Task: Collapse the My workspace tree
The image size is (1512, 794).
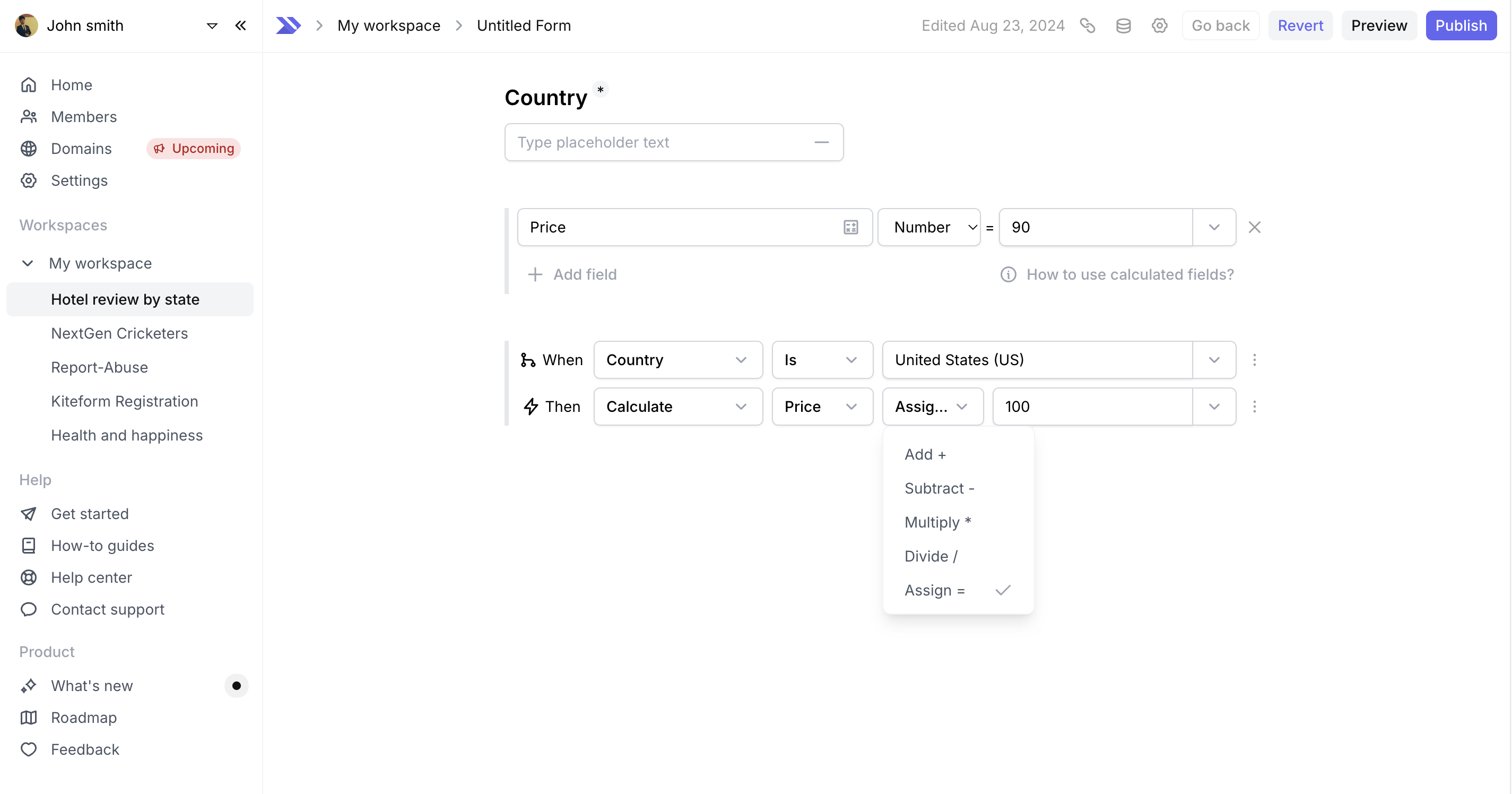Action: tap(27, 263)
